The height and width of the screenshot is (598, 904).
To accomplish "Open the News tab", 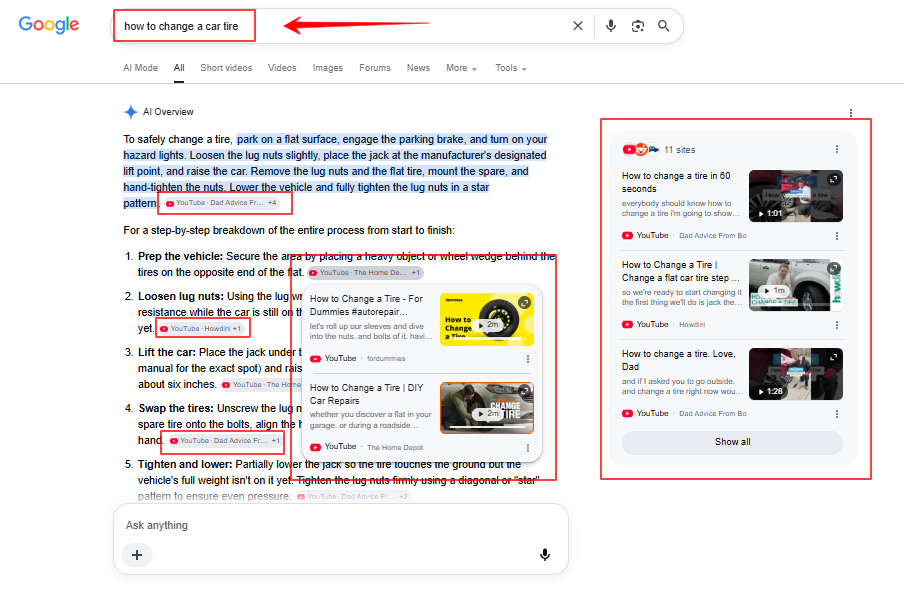I will [418, 68].
